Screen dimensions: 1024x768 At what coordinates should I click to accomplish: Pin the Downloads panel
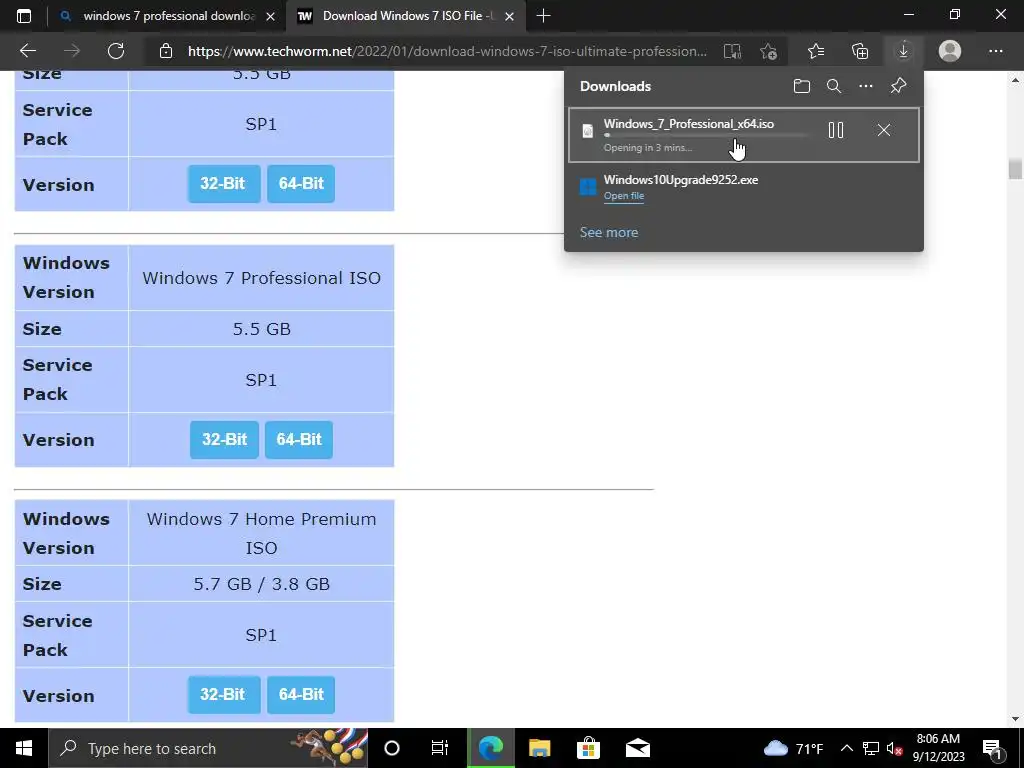tap(899, 86)
